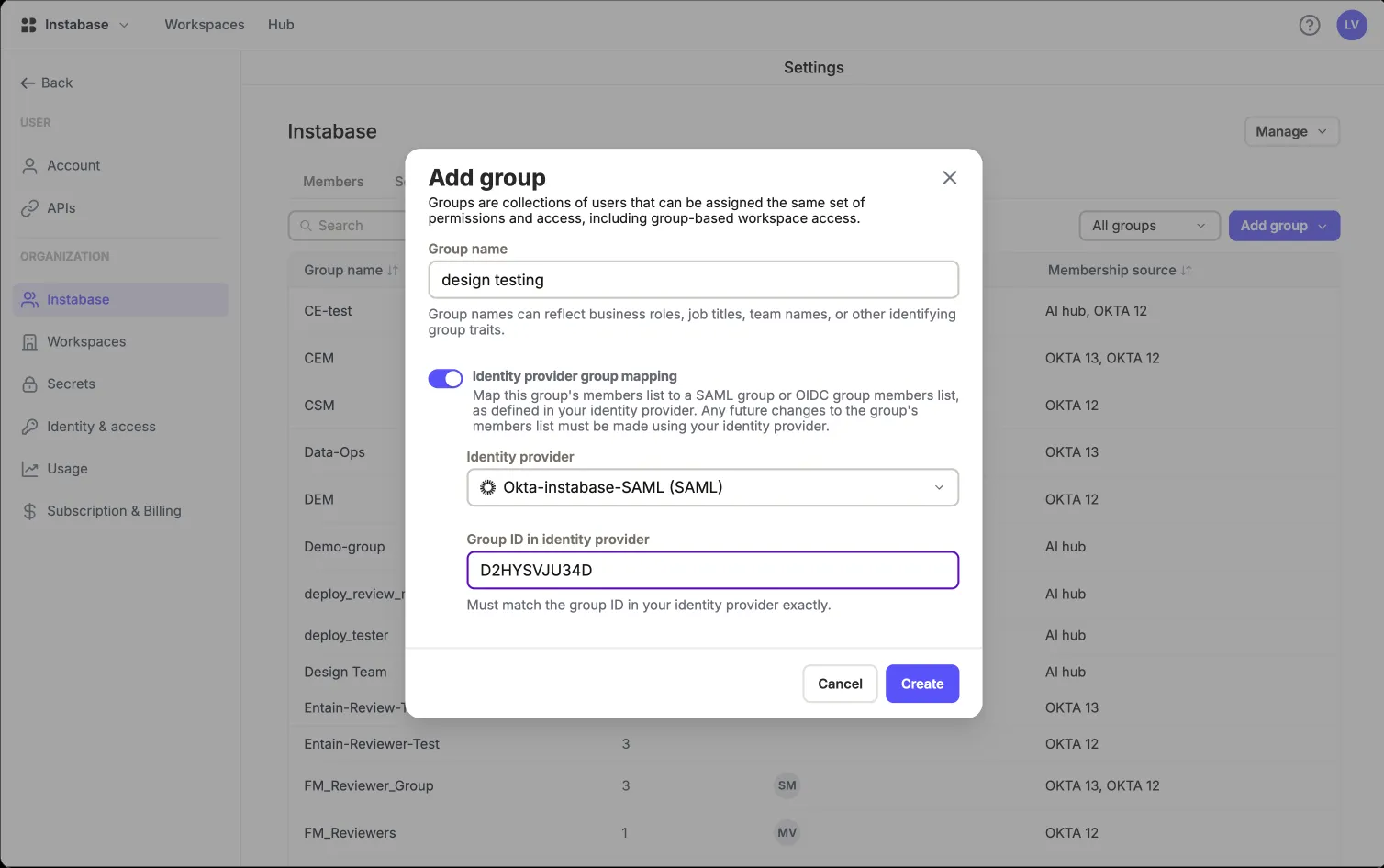1384x868 pixels.
Task: Switch to the Members tab
Action: point(333,182)
